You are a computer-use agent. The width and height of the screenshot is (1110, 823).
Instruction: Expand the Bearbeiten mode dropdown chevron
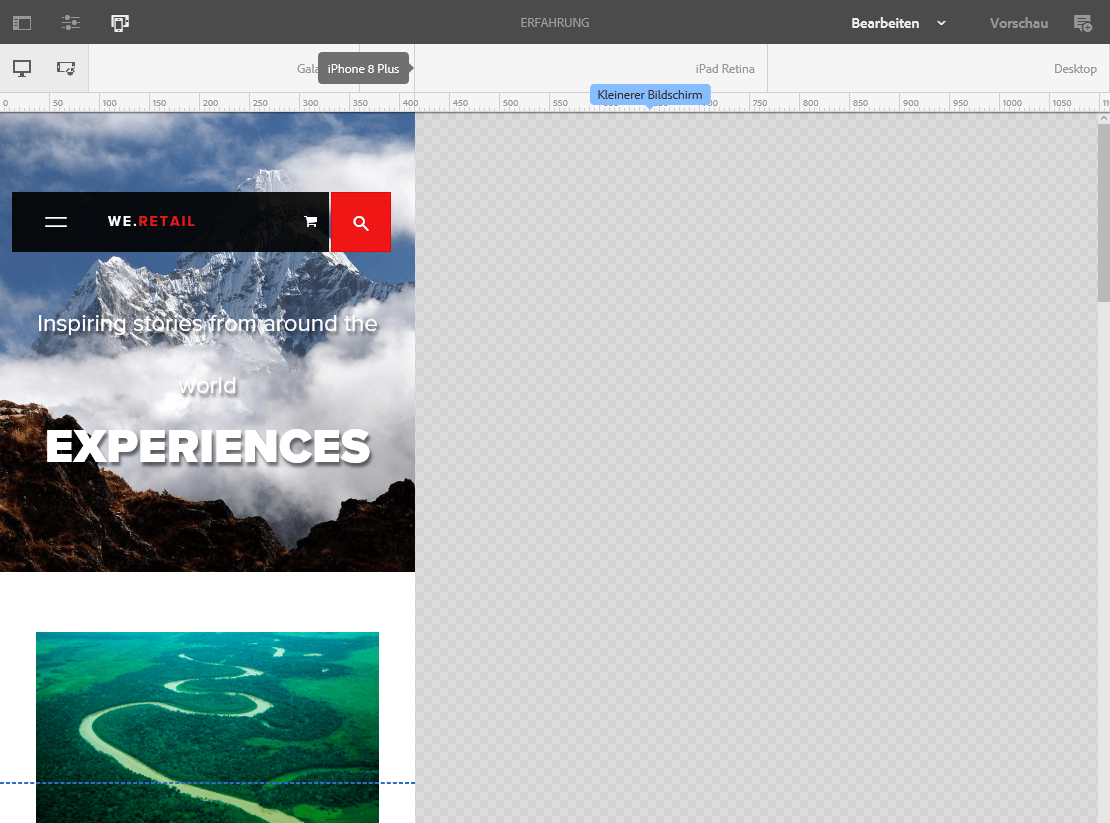938,22
